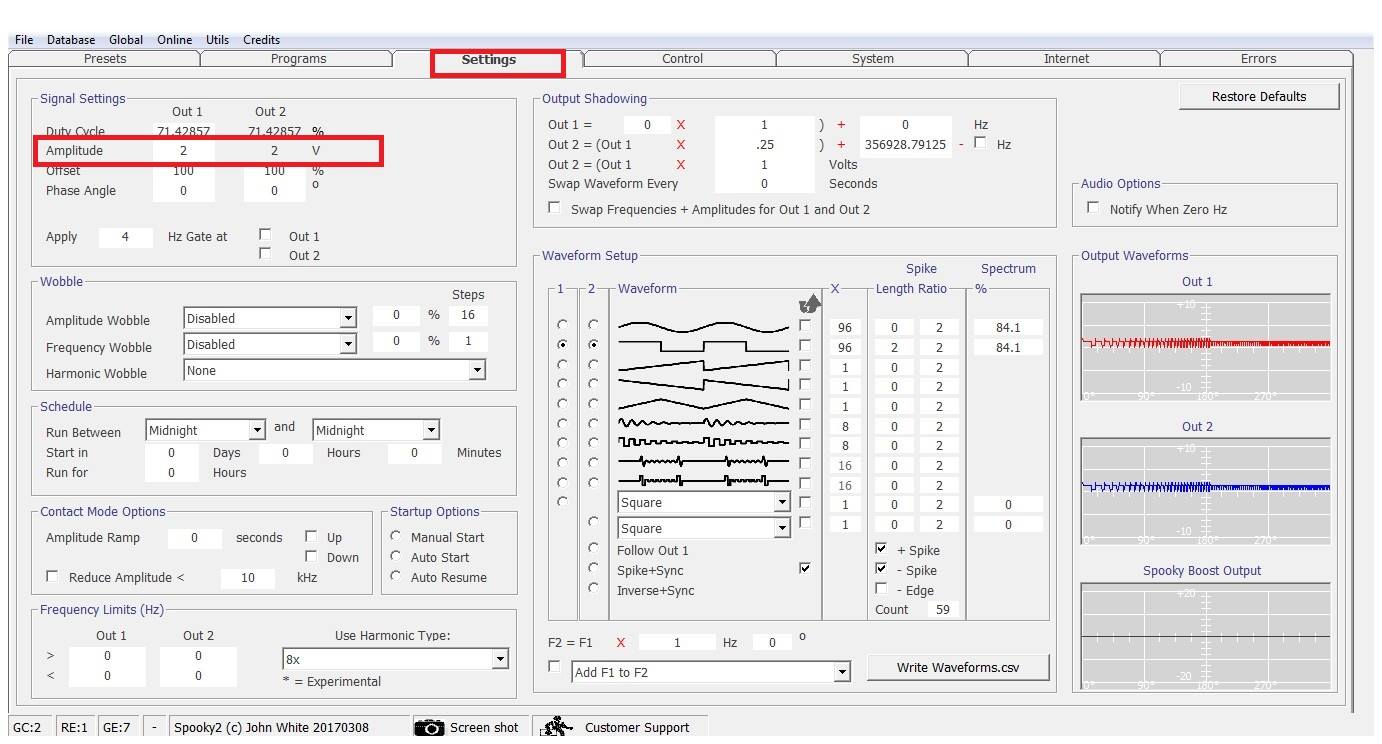
Task: Toggle the - Edge checkbox
Action: (x=881, y=589)
